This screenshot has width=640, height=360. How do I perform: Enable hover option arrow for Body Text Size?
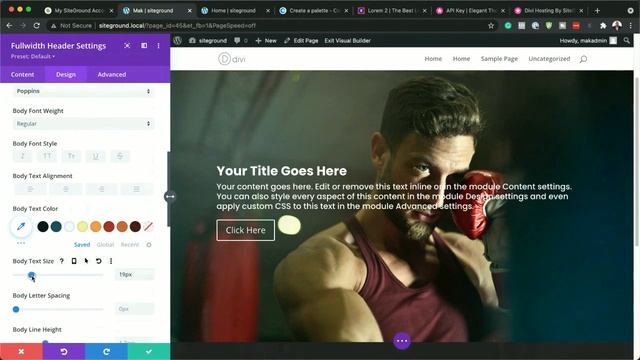tap(86, 261)
